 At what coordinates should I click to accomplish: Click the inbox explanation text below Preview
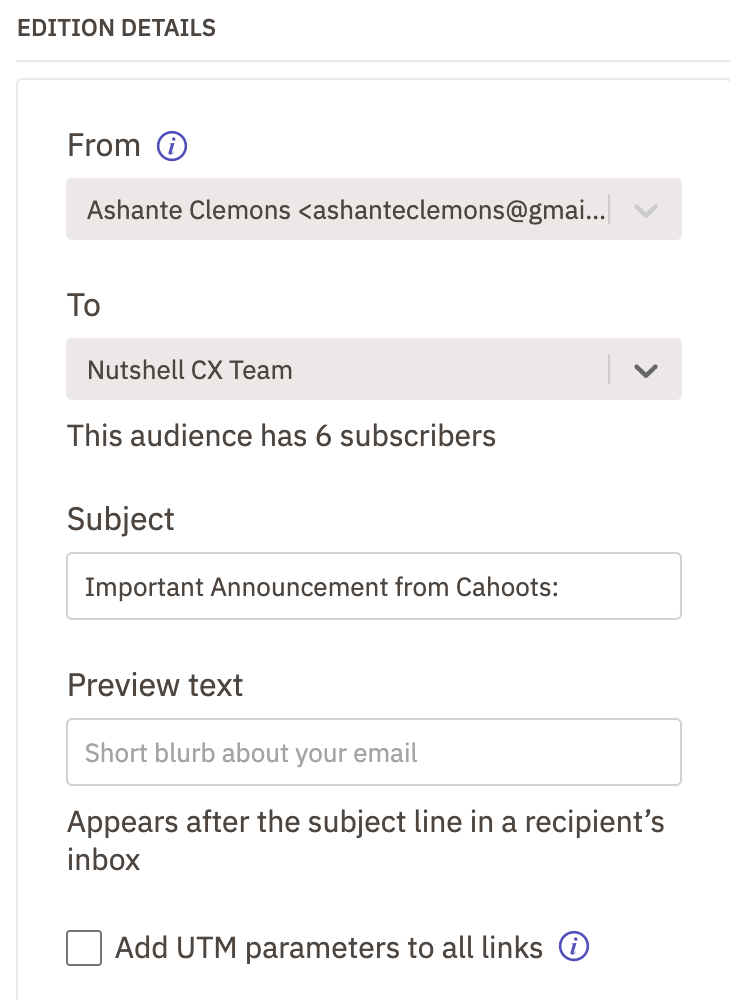point(365,838)
